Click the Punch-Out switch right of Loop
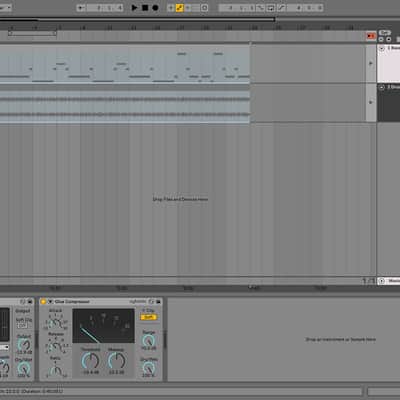400x400 pixels. (281, 8)
